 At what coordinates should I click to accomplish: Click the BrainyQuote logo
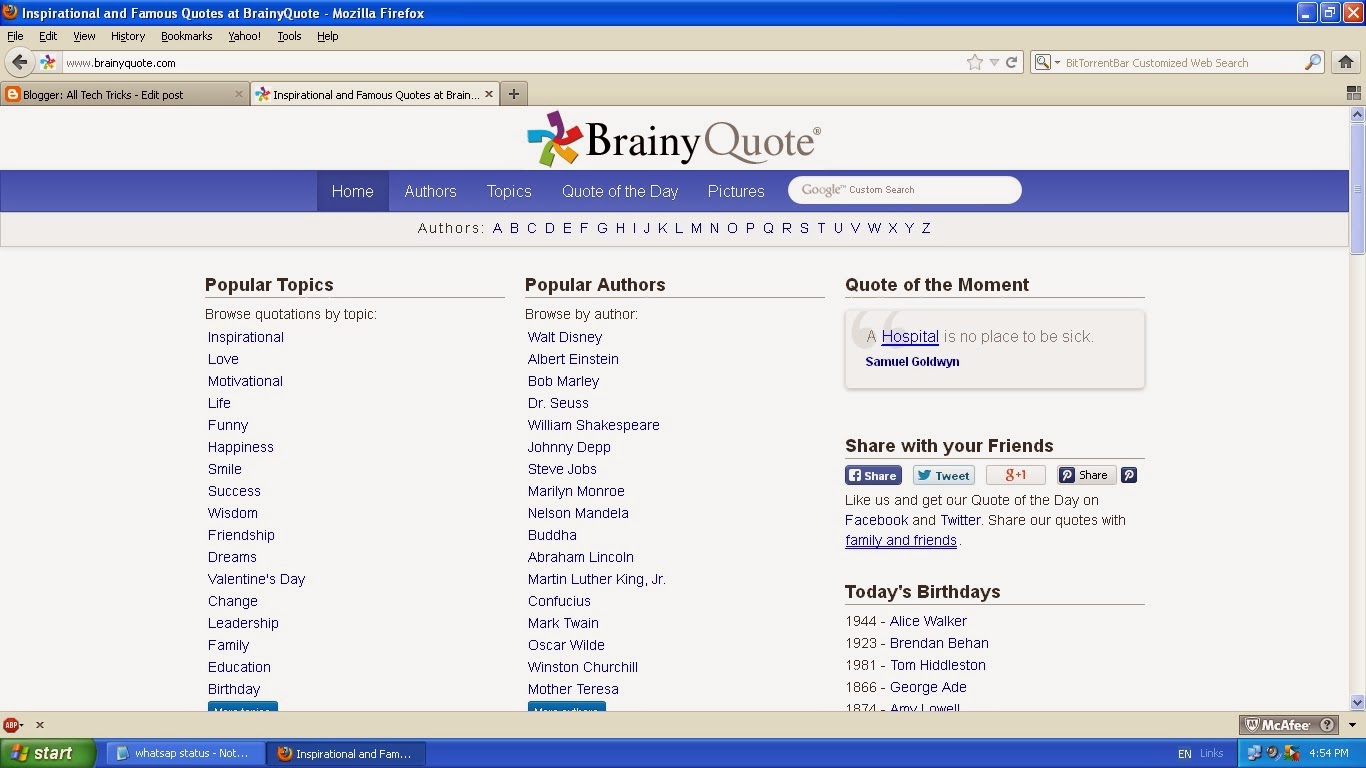(x=674, y=140)
